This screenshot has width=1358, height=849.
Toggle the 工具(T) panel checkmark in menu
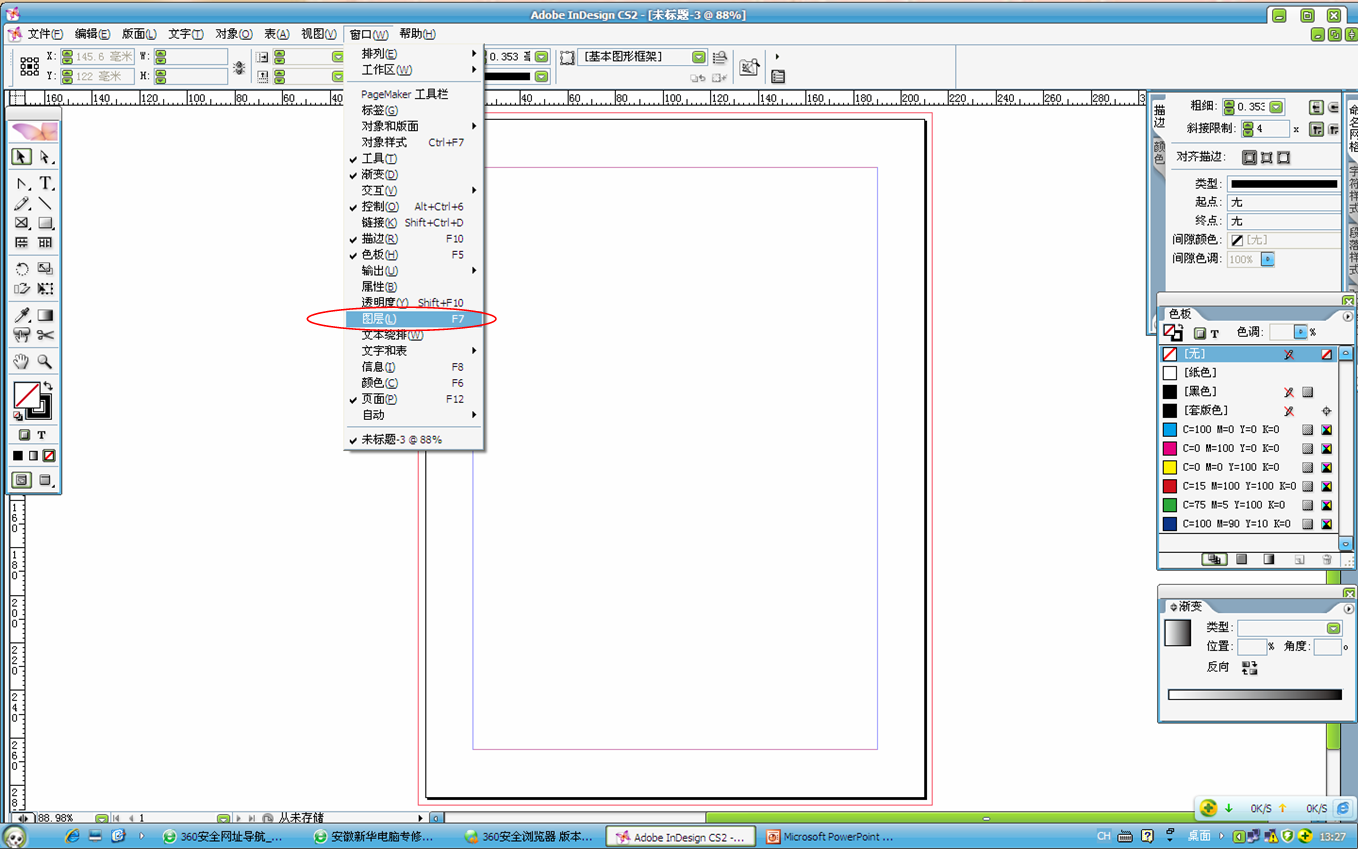pos(379,159)
